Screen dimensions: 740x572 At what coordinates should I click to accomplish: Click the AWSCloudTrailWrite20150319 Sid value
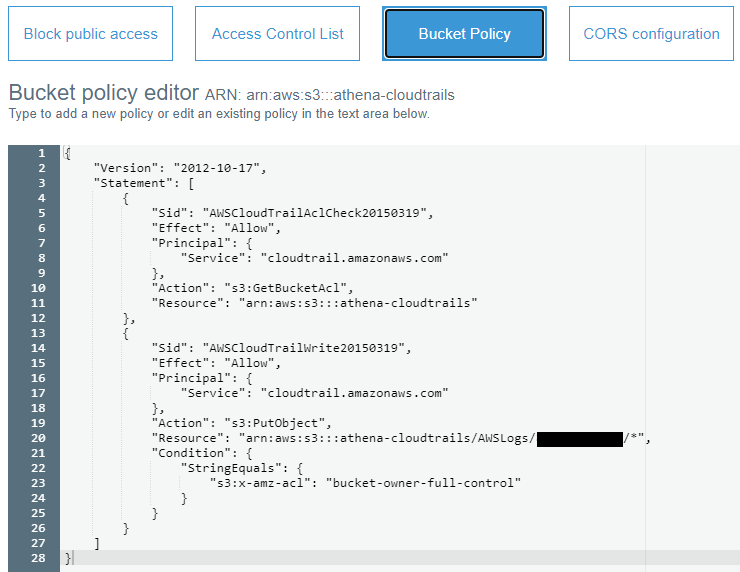(304, 348)
